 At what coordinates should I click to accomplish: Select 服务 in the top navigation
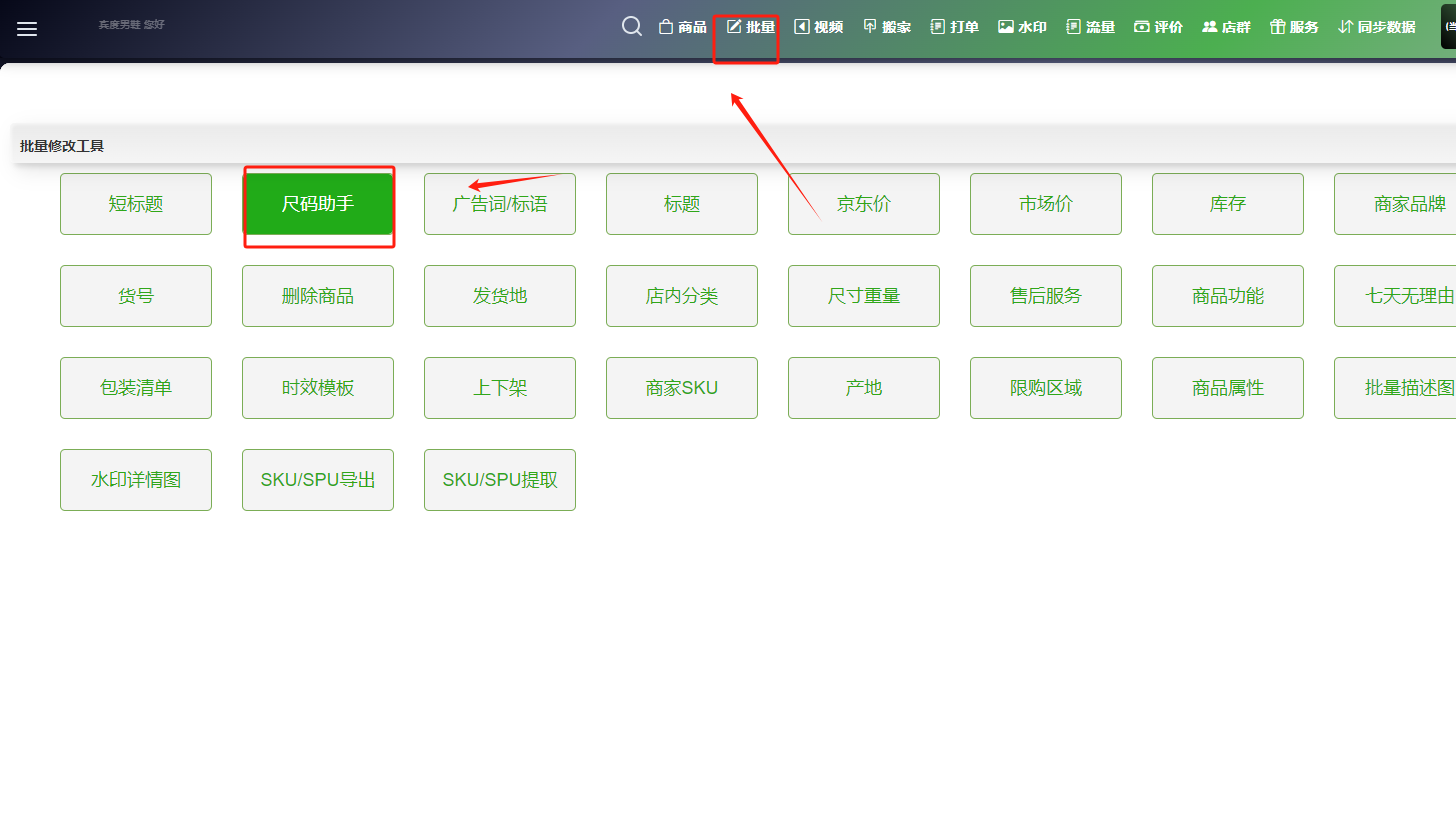tap(1294, 27)
